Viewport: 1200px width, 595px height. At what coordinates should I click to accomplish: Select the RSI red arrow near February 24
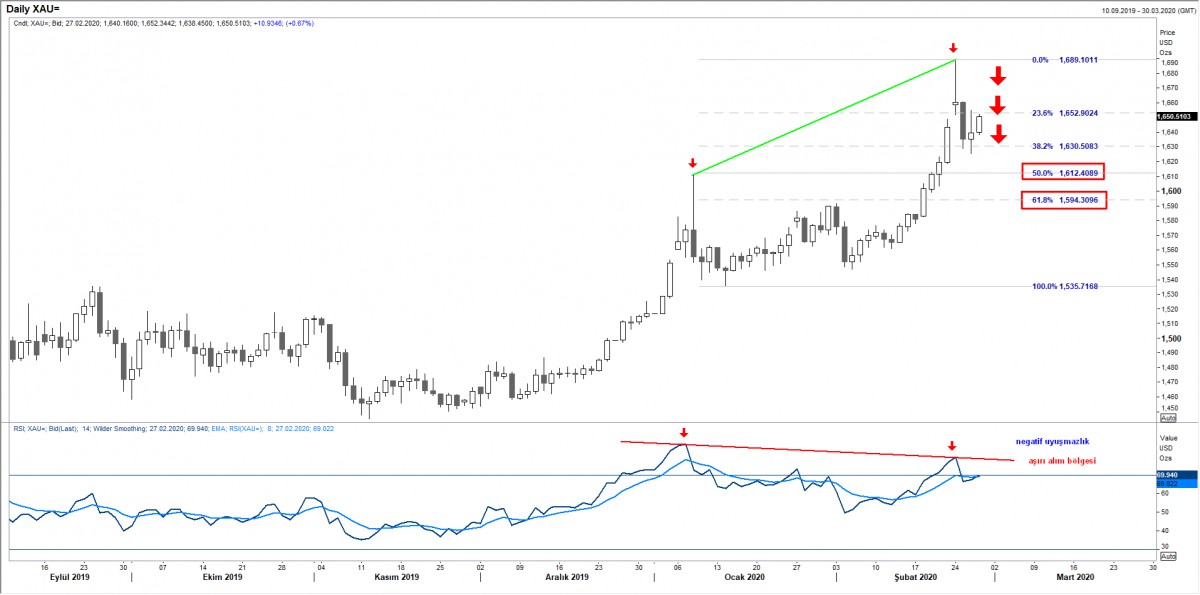pyautogui.click(x=952, y=446)
